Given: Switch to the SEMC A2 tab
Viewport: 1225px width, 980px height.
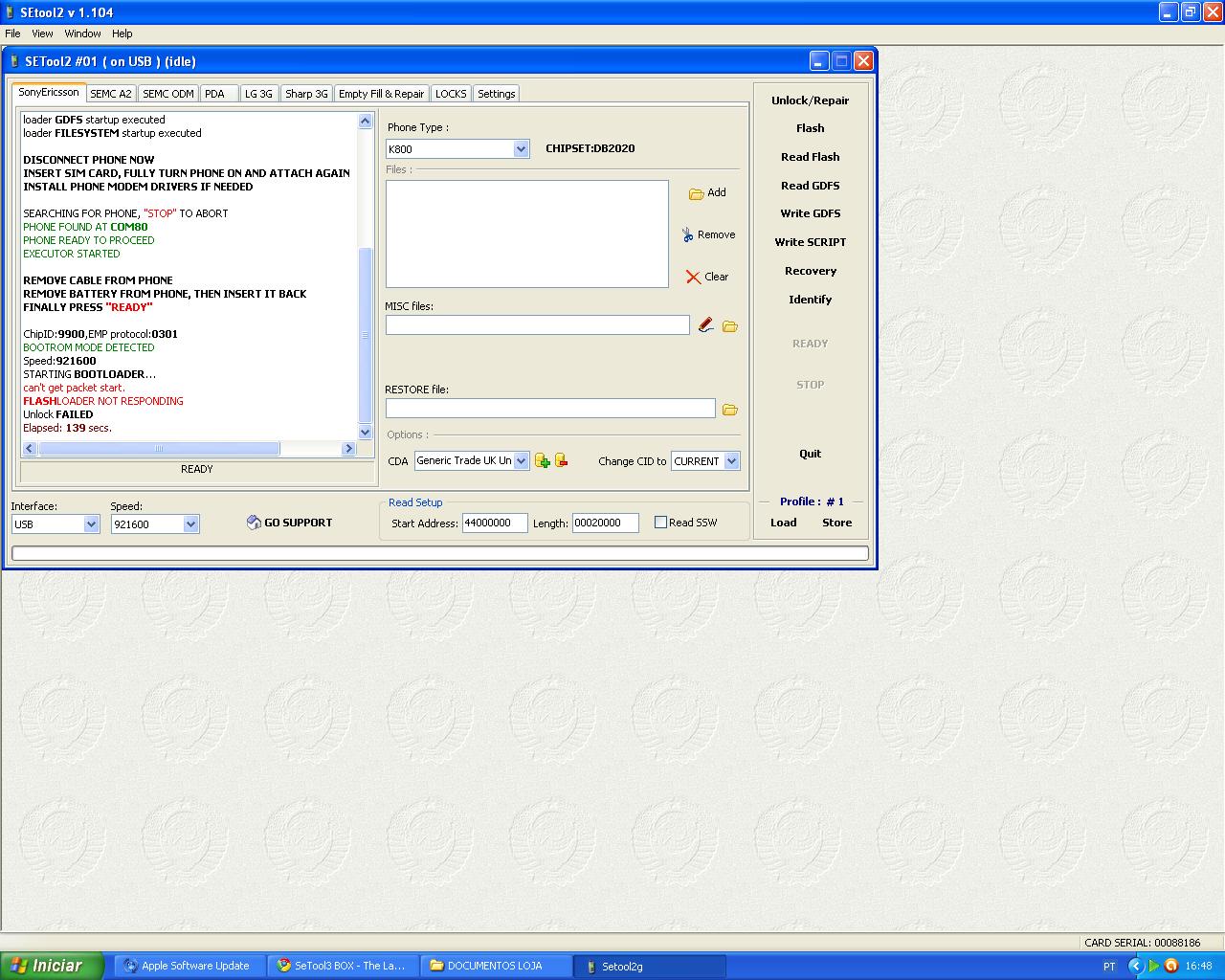Looking at the screenshot, I should pos(111,94).
